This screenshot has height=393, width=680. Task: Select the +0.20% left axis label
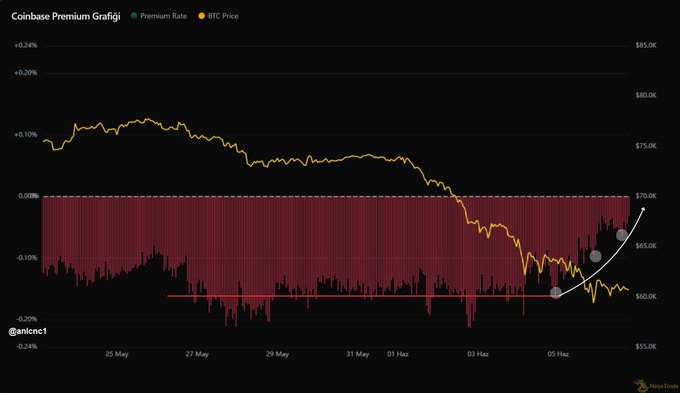(x=26, y=73)
